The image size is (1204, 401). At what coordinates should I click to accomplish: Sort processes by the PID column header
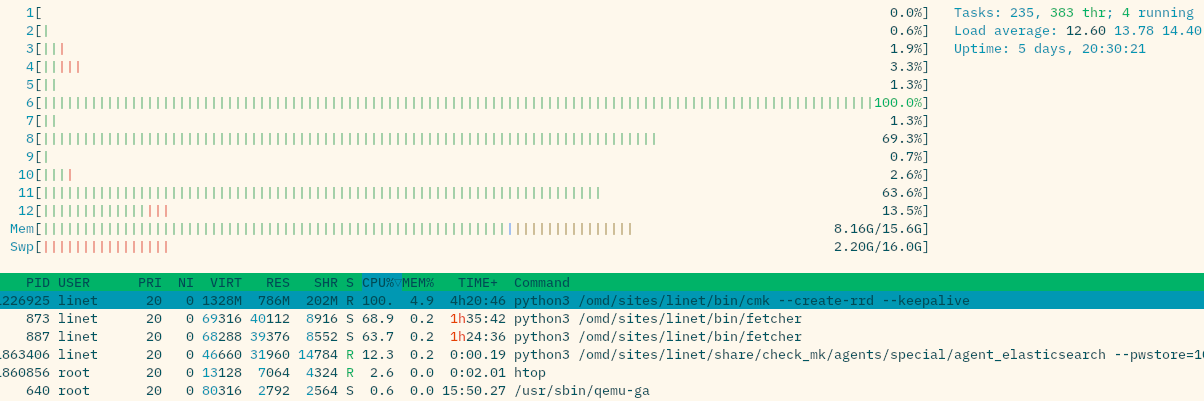coord(38,283)
